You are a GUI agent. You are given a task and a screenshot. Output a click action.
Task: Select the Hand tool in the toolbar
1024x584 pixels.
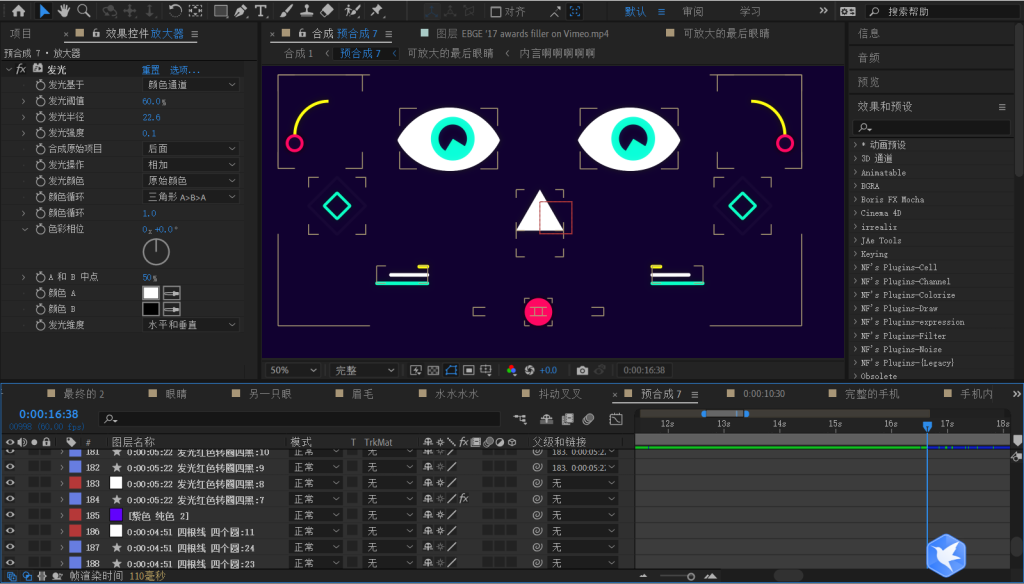click(x=64, y=11)
